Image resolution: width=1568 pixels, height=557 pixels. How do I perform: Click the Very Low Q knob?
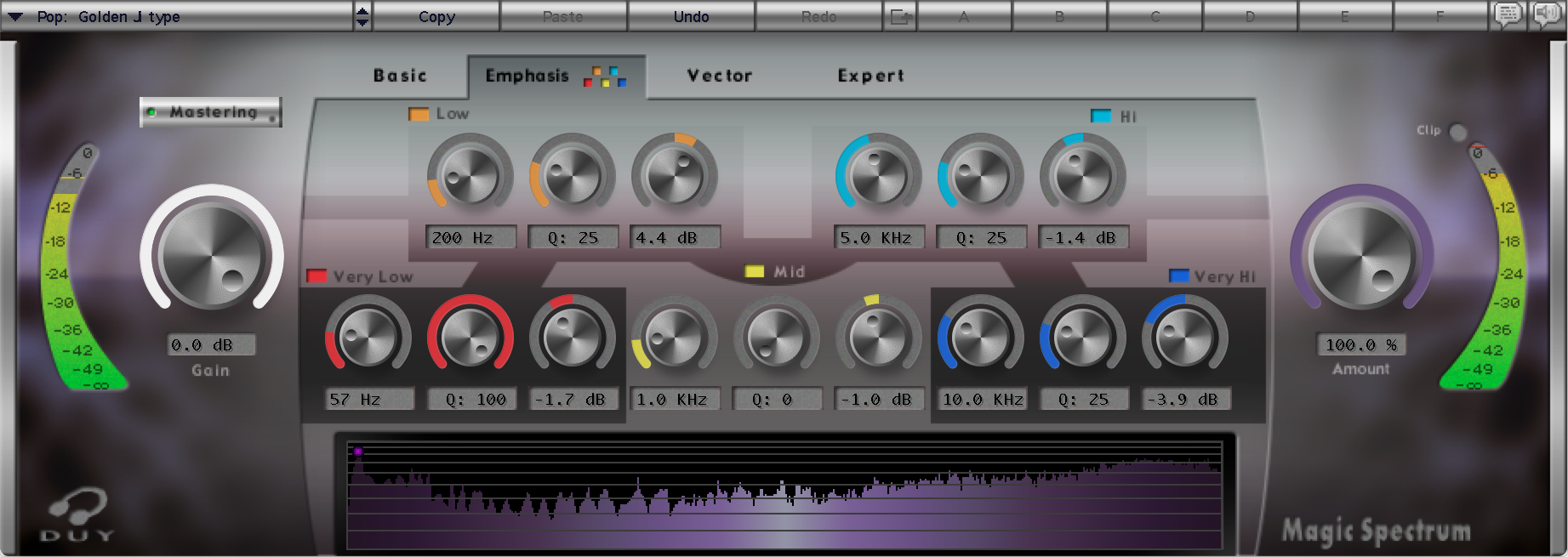point(470,337)
